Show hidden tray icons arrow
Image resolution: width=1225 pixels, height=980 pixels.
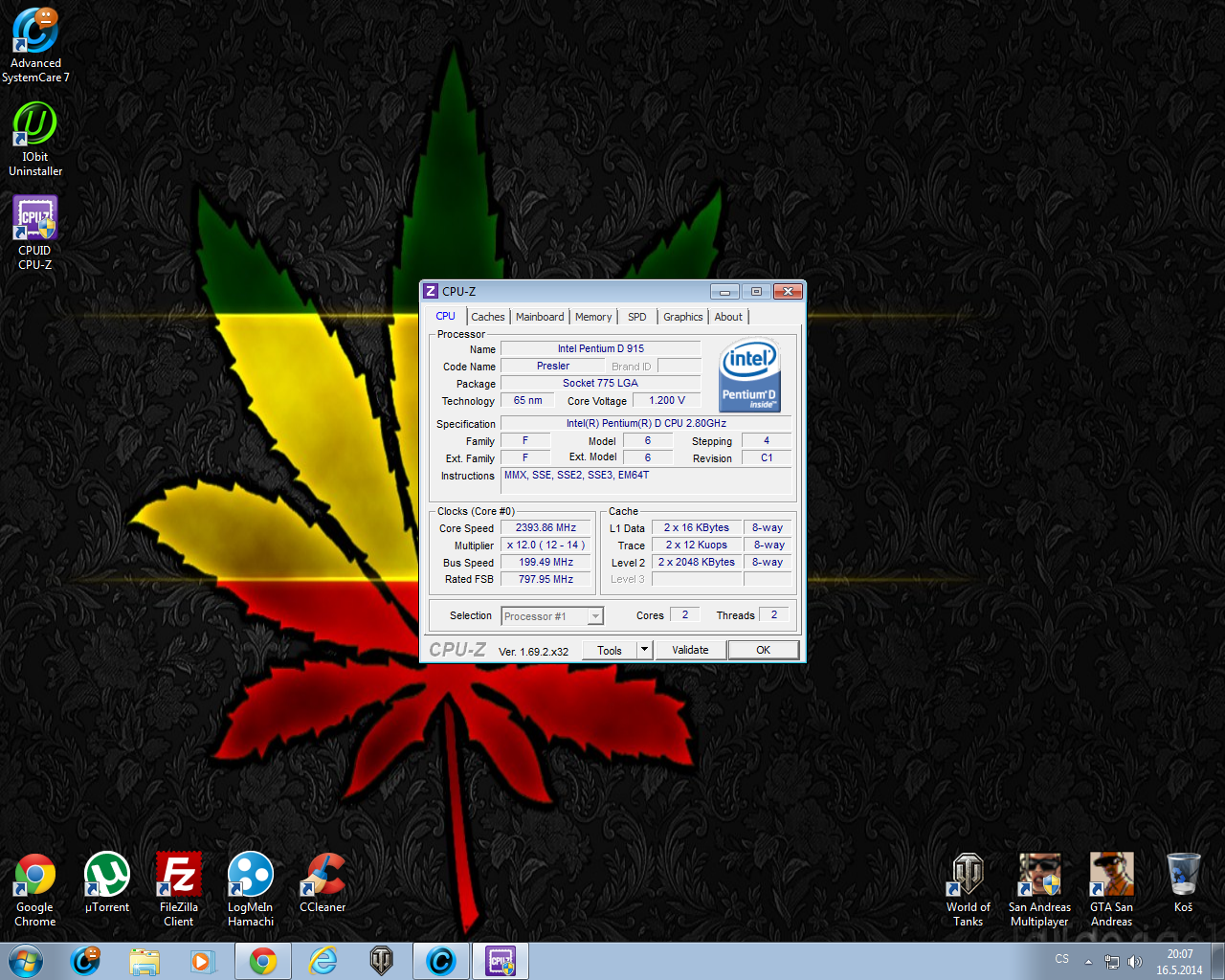pyautogui.click(x=1088, y=961)
